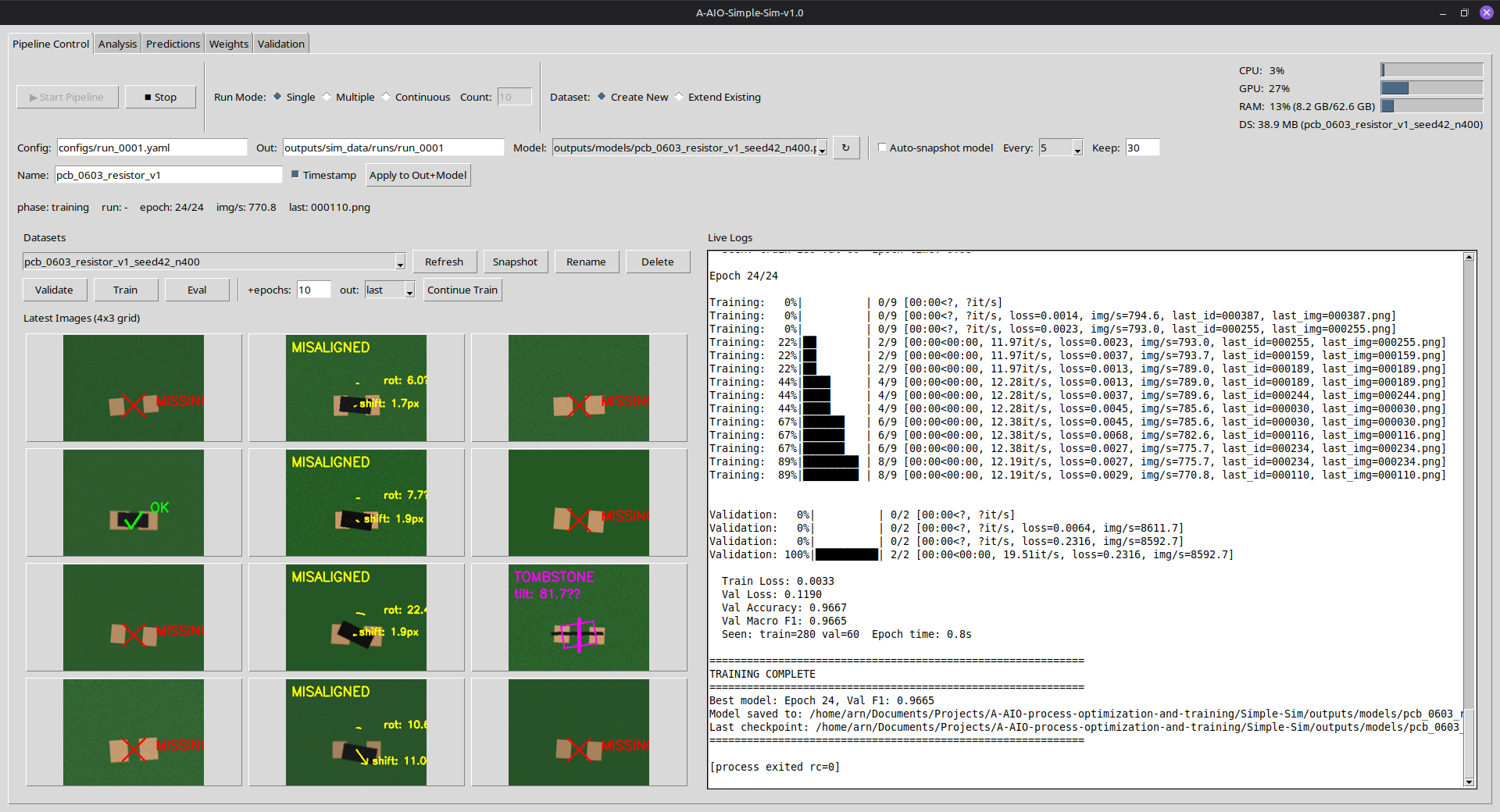Image resolution: width=1500 pixels, height=812 pixels.
Task: Click the Eval button
Action: click(197, 290)
